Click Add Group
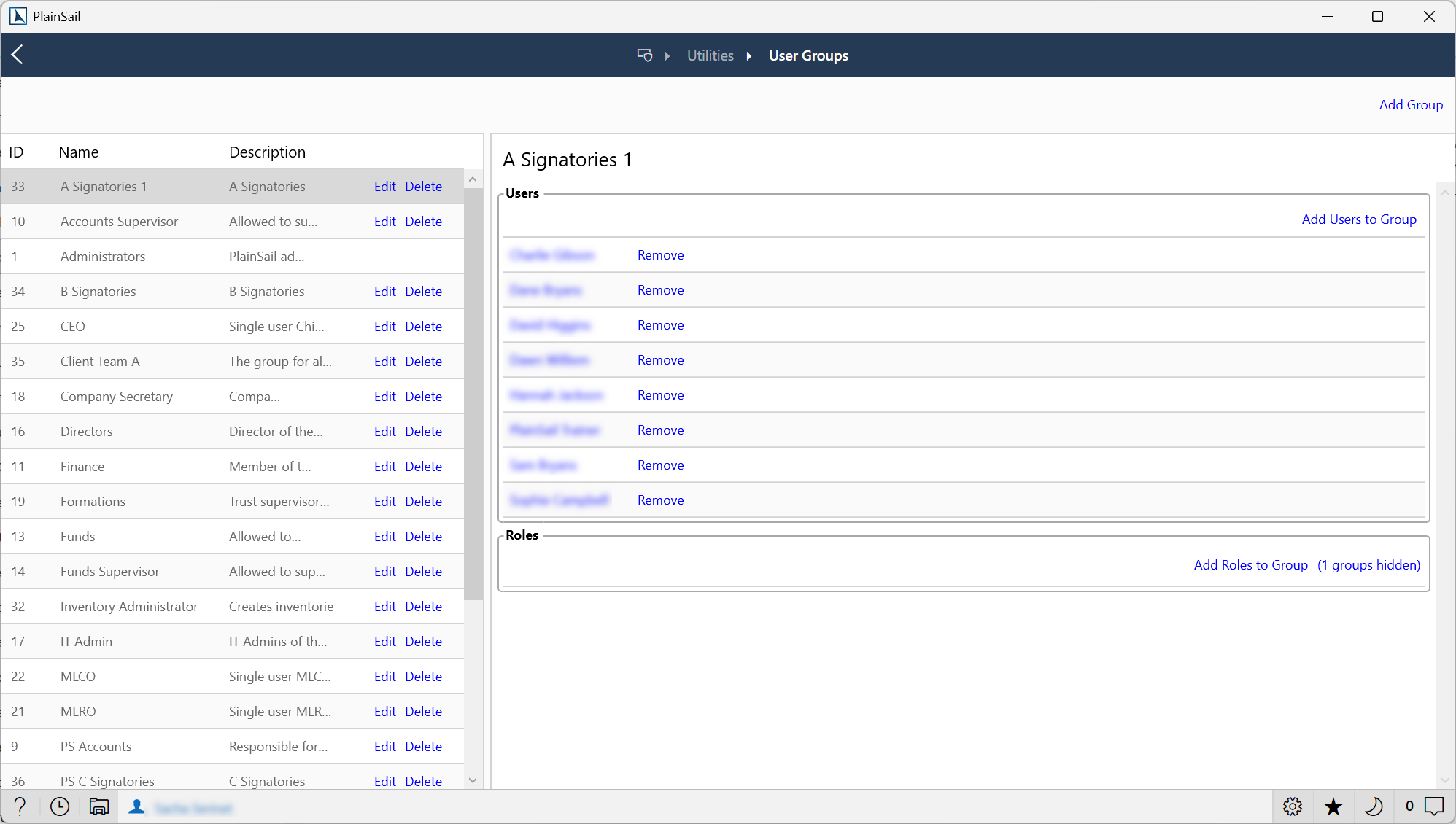 click(x=1411, y=104)
